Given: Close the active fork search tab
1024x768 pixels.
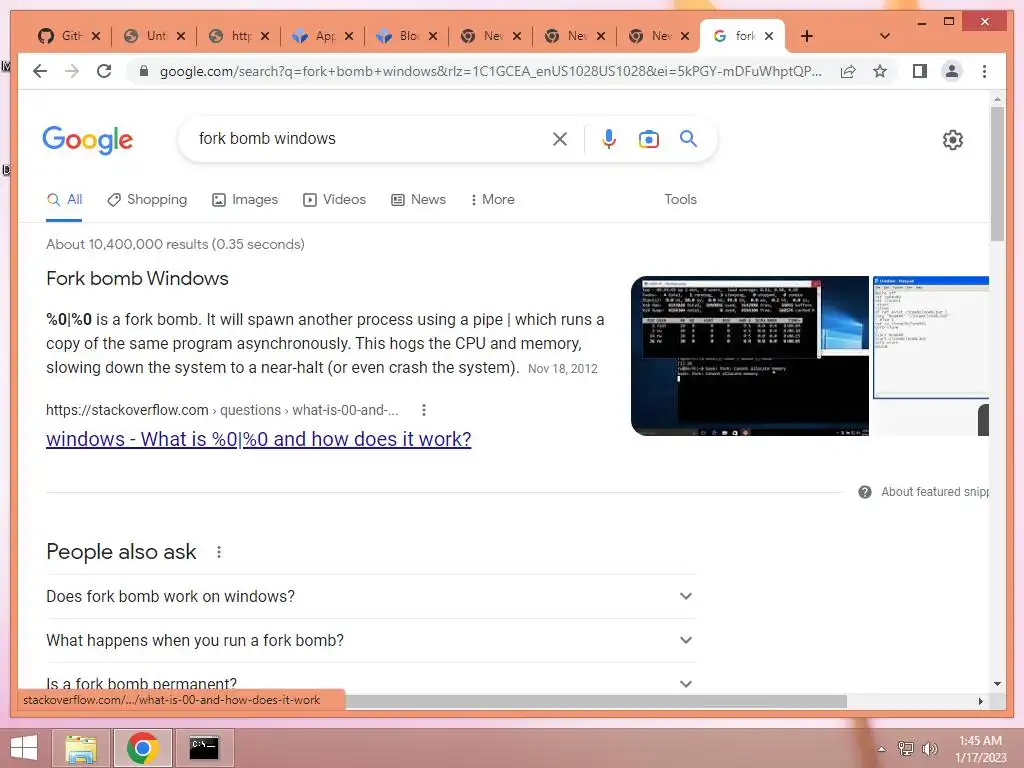Looking at the screenshot, I should click(769, 36).
